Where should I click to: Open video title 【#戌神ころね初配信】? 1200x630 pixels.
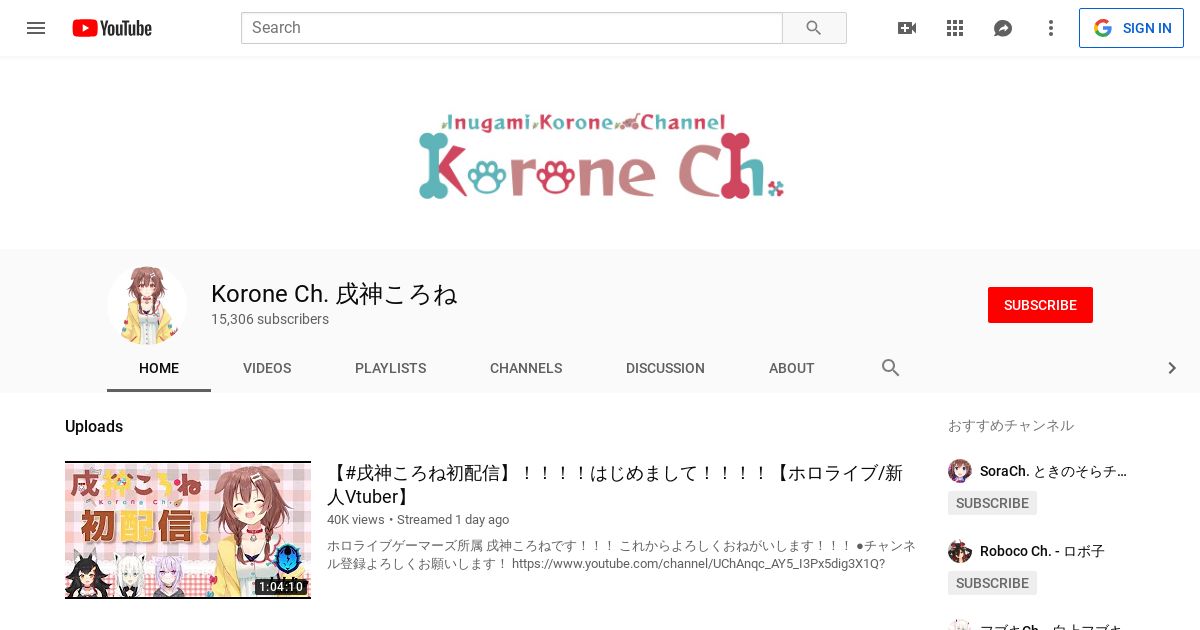coord(615,484)
